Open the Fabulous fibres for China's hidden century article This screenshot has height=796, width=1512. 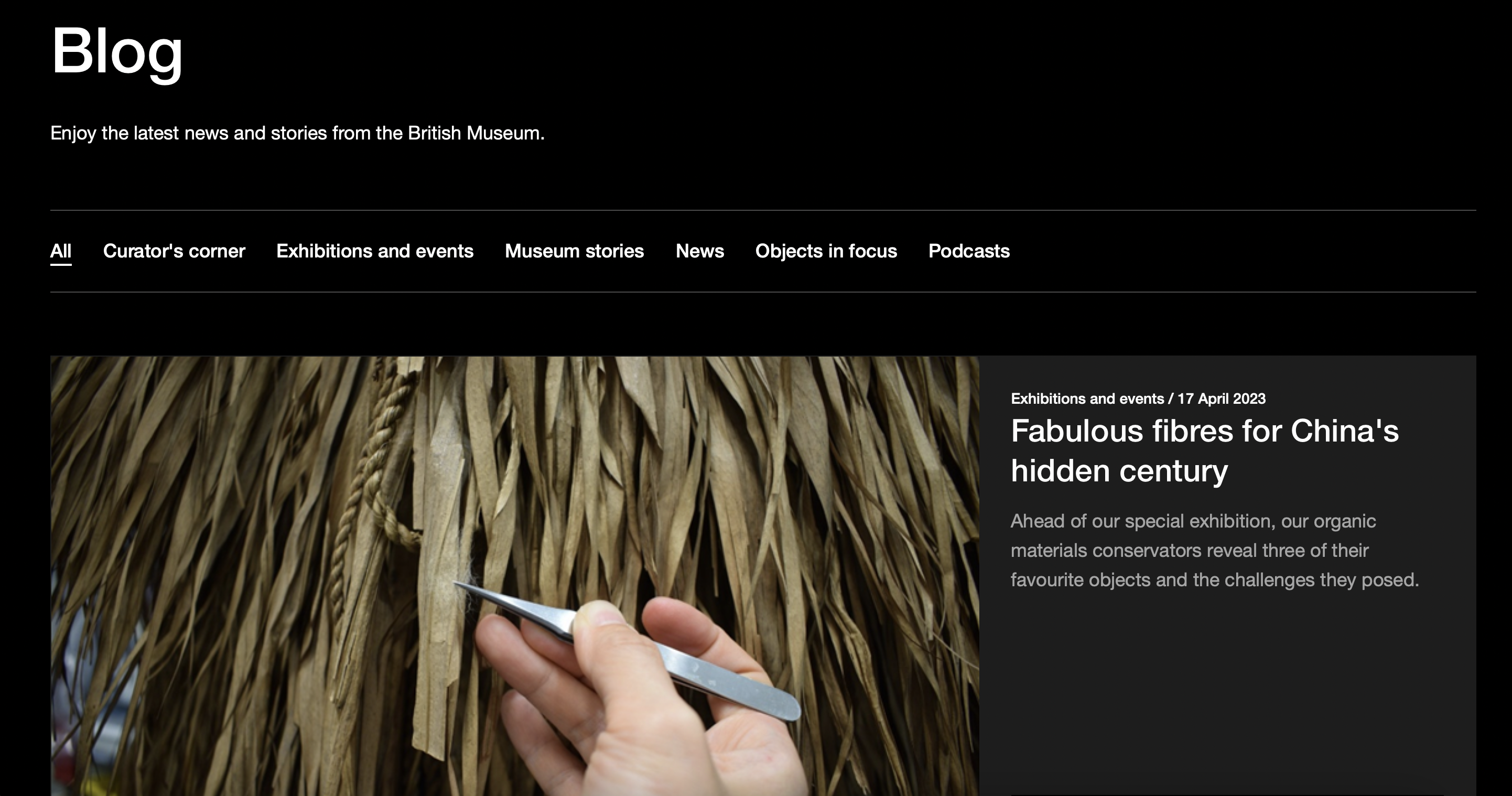1204,451
